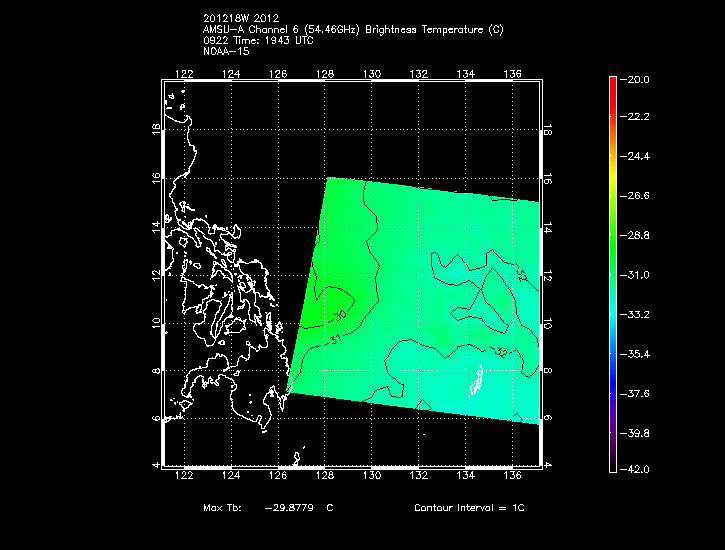Click the colorbar legend's red top end
Image resolution: width=725 pixels, height=550 pixels.
(613, 83)
